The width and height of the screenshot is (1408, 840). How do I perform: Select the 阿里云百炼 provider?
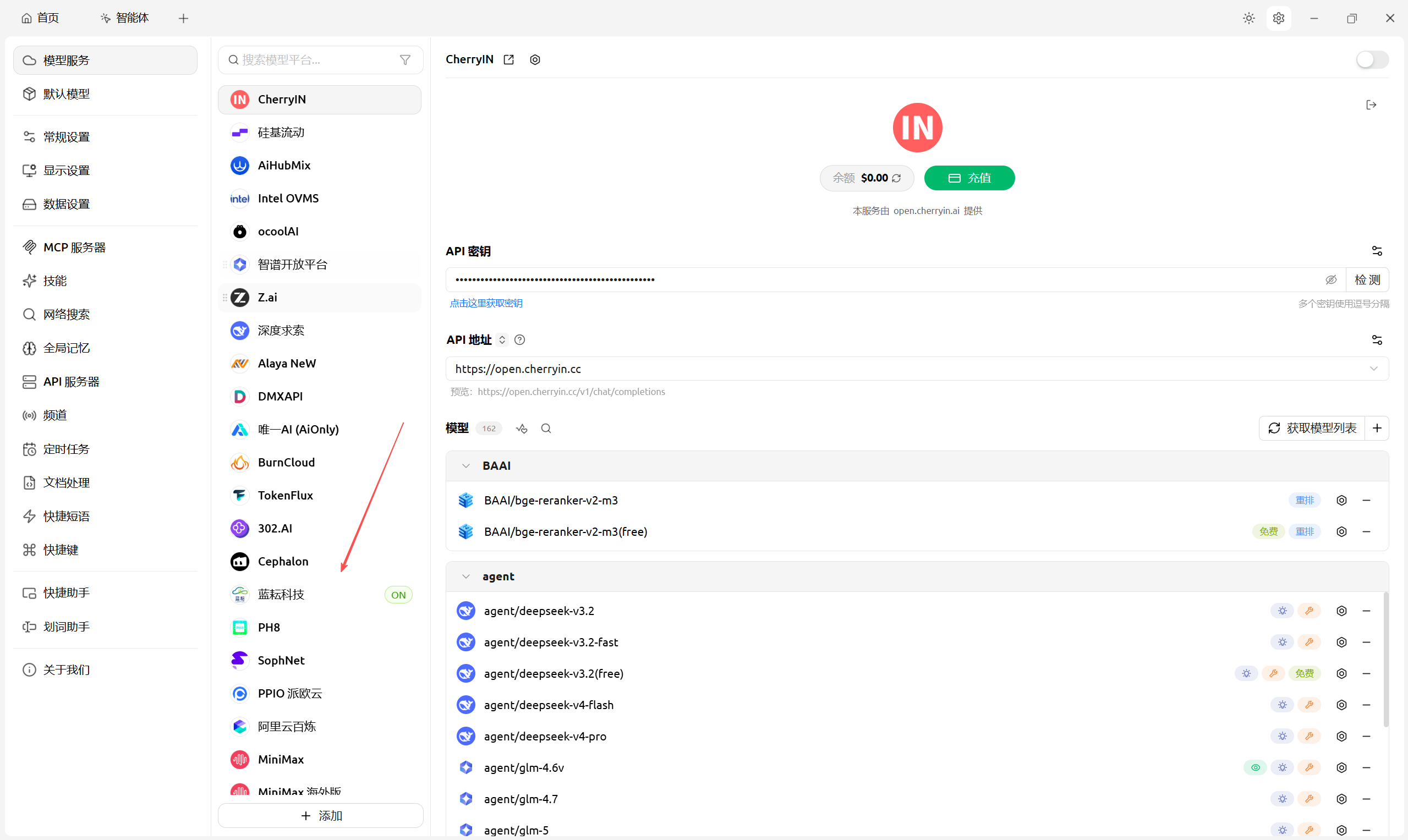[x=319, y=726]
